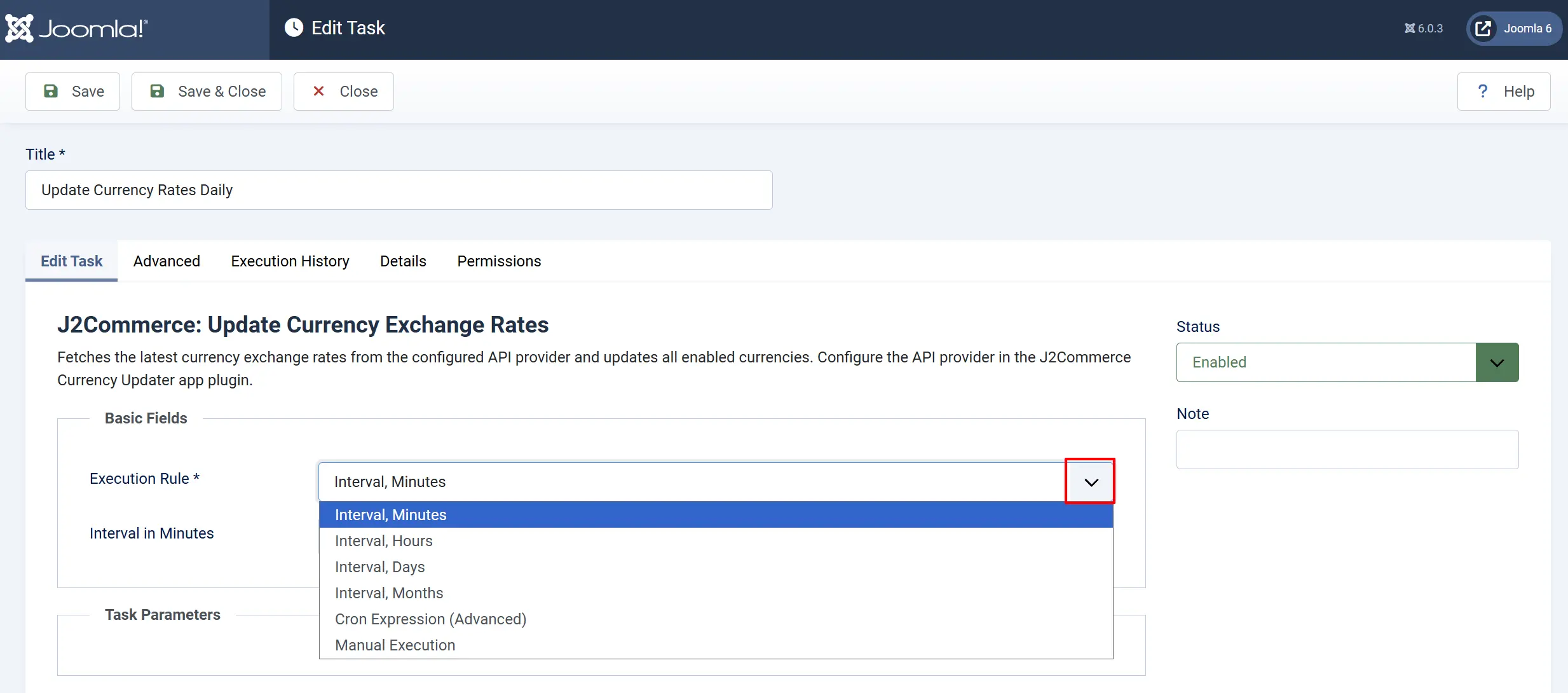Open the Execution History tab
Screen dimensions: 1568x693
coord(290,261)
